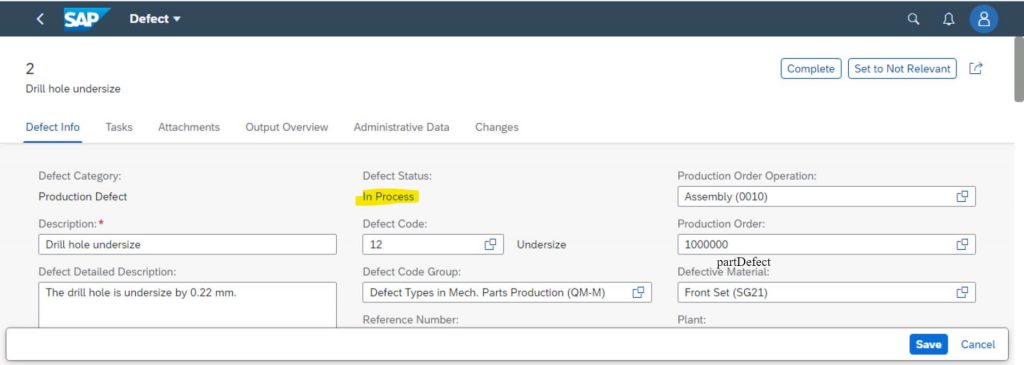Screen dimensions: 1024x365
Task: Open the user profile avatar
Action: click(984, 20)
